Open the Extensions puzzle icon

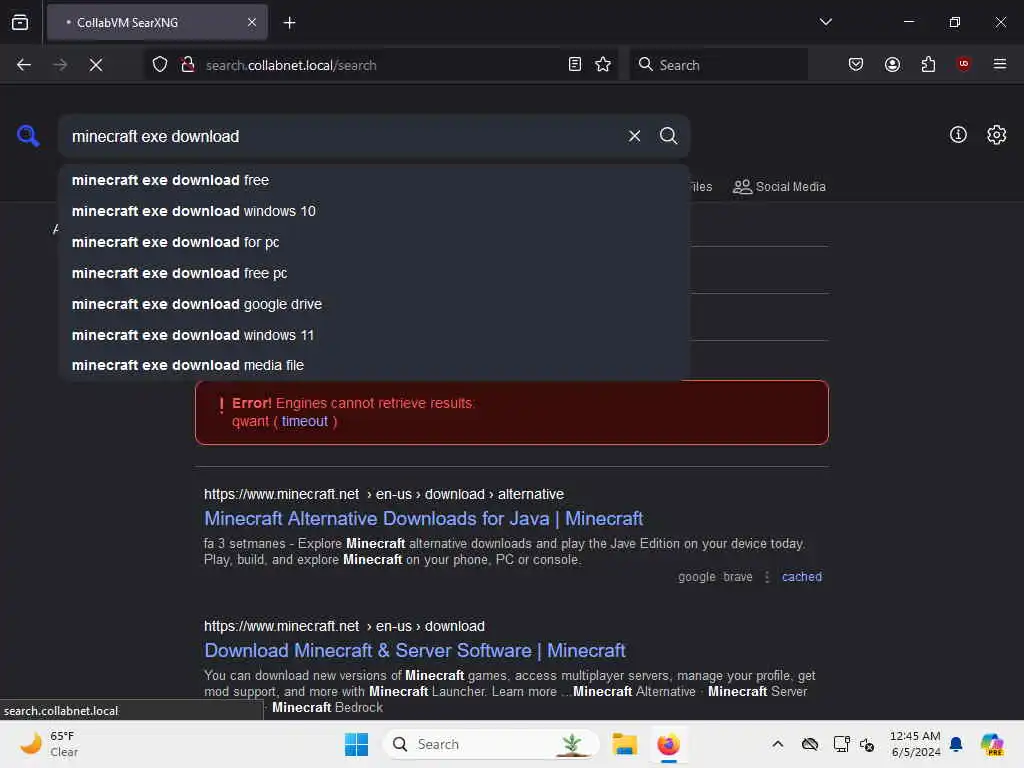click(x=928, y=64)
